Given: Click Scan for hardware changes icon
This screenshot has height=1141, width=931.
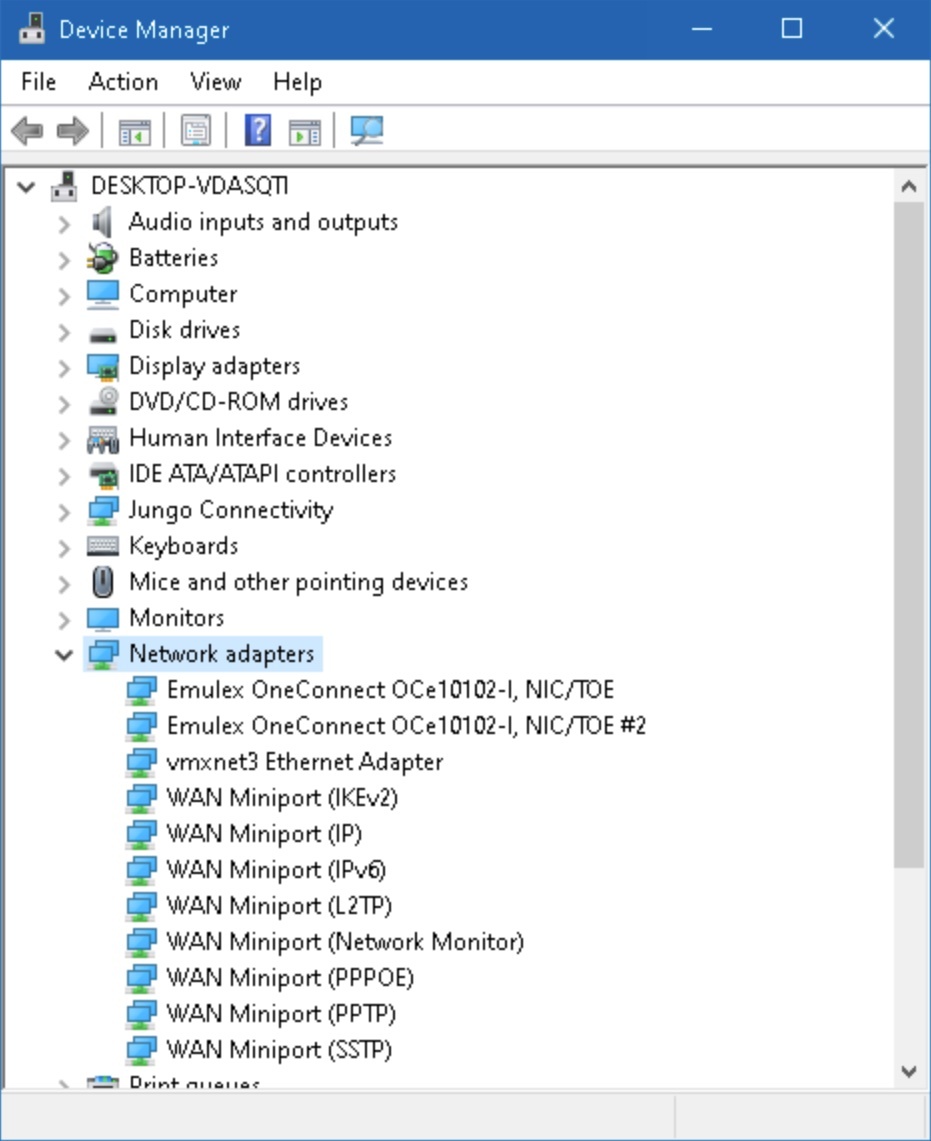Looking at the screenshot, I should pos(367,131).
